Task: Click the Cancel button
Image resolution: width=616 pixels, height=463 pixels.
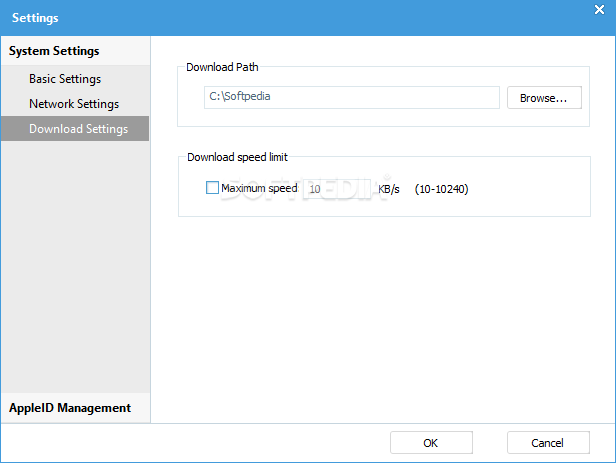Action: (548, 443)
